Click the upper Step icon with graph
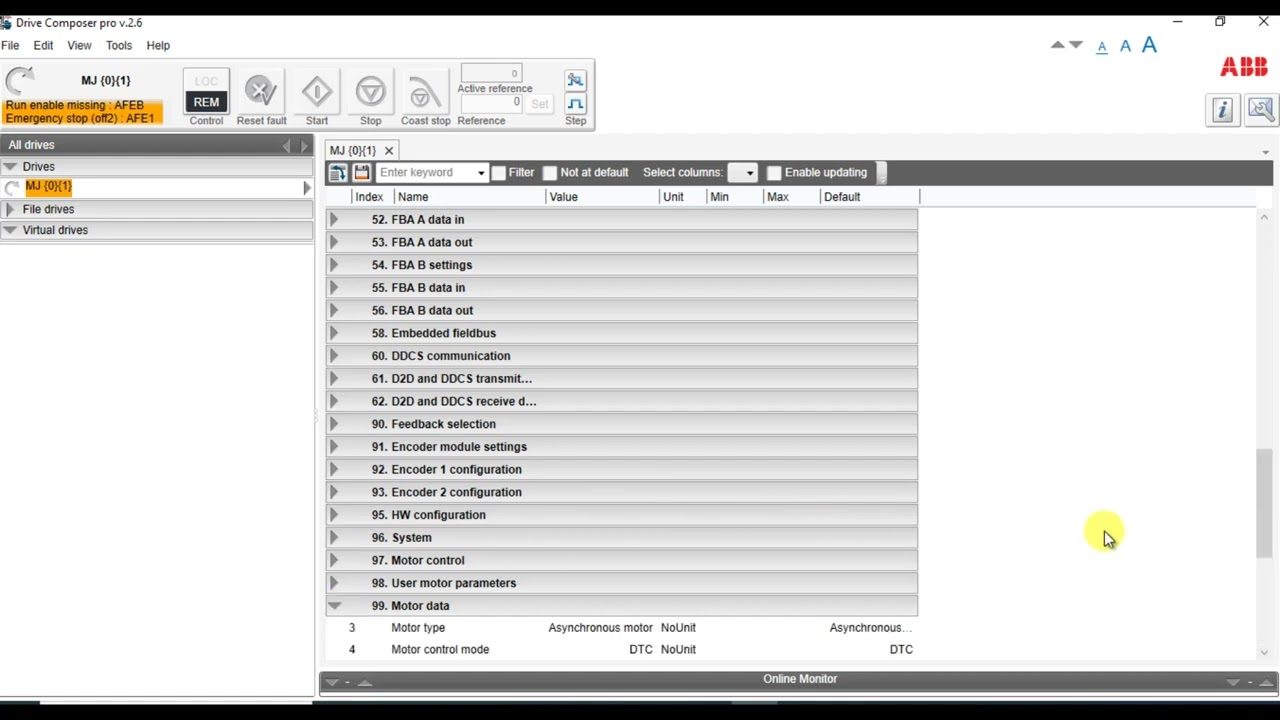 [575, 80]
